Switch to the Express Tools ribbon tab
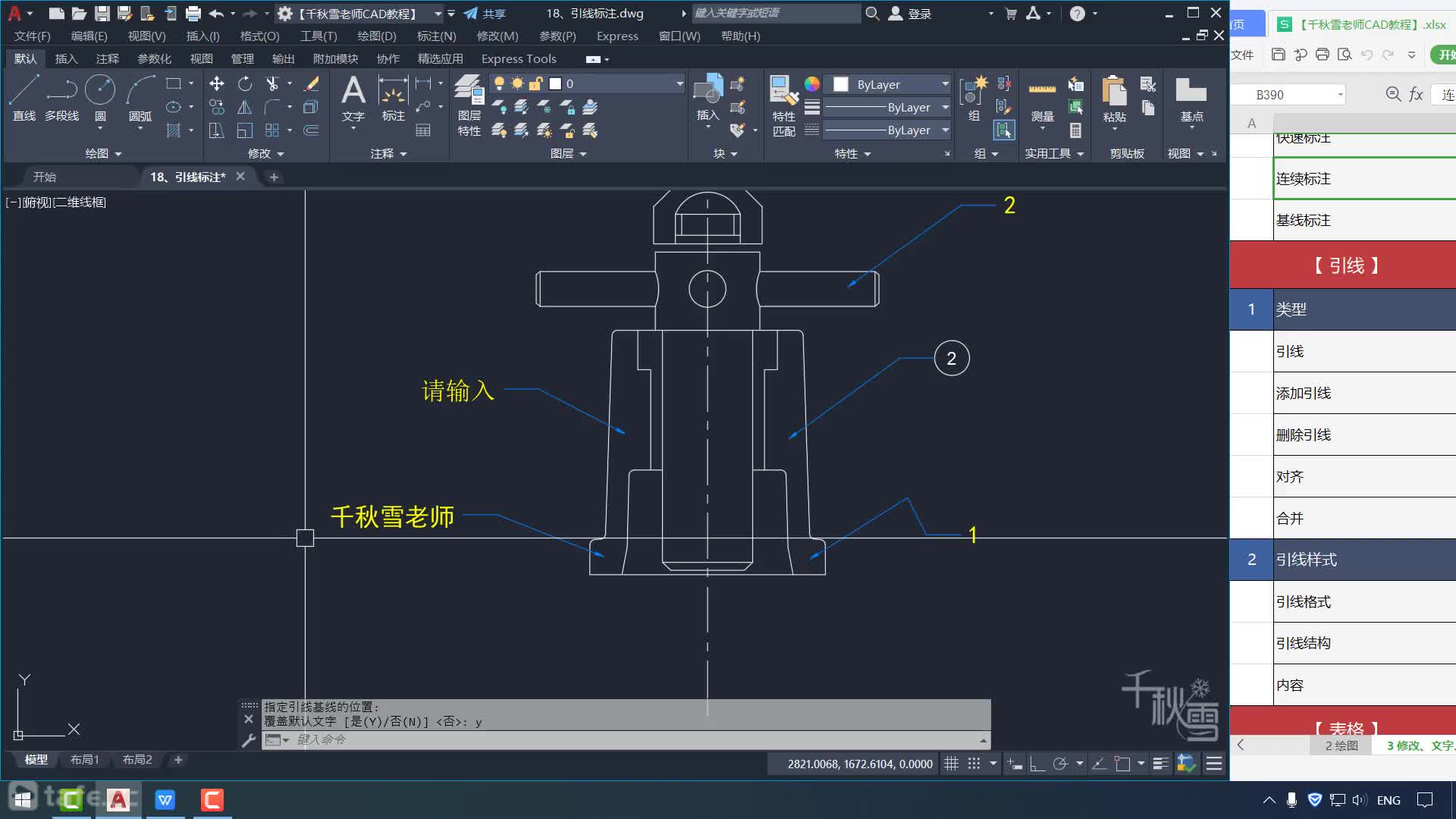The width and height of the screenshot is (1456, 819). [x=519, y=58]
